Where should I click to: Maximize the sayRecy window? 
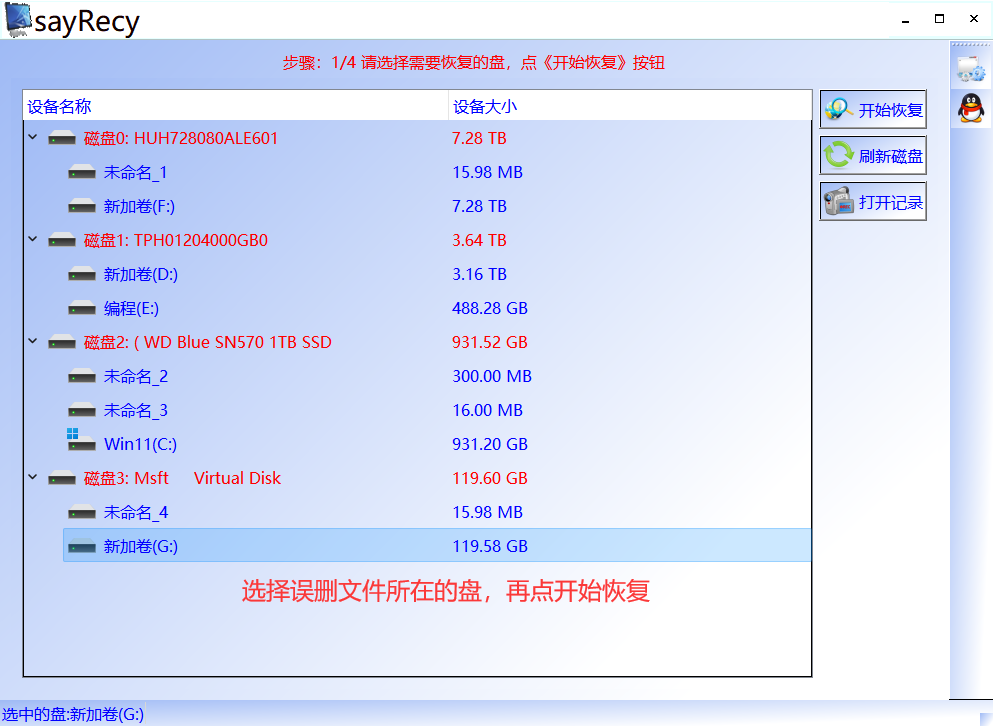coord(940,19)
